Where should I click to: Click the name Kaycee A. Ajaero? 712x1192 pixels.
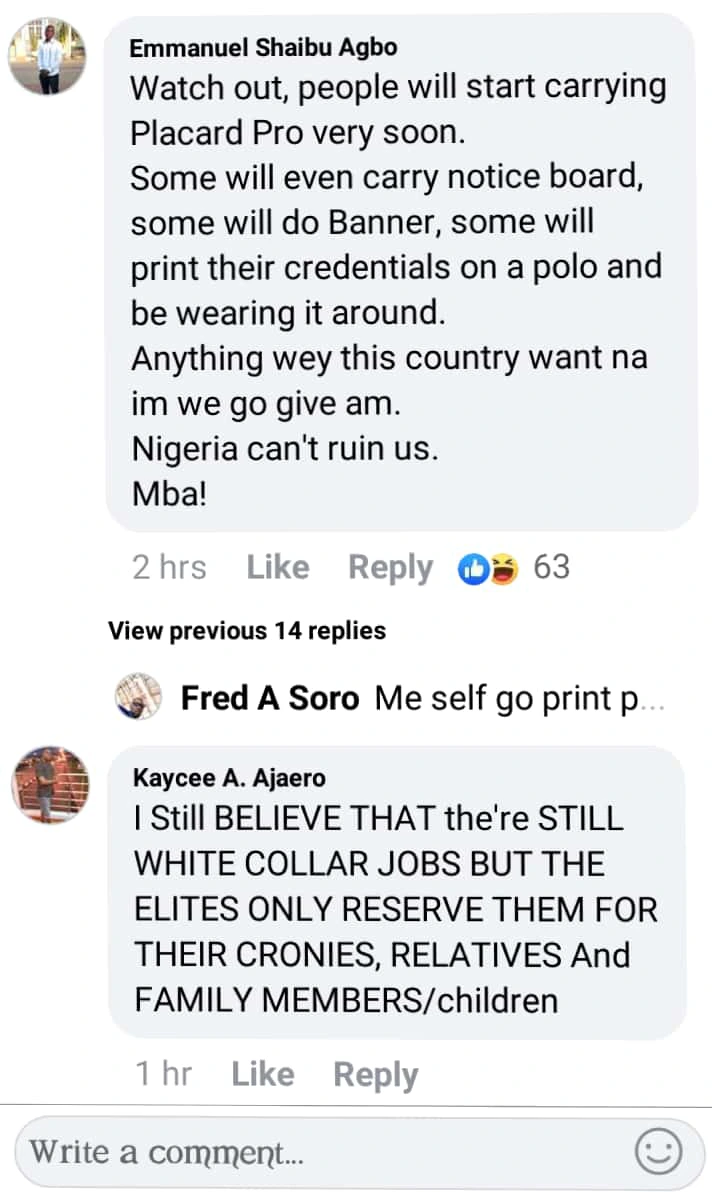tap(228, 778)
